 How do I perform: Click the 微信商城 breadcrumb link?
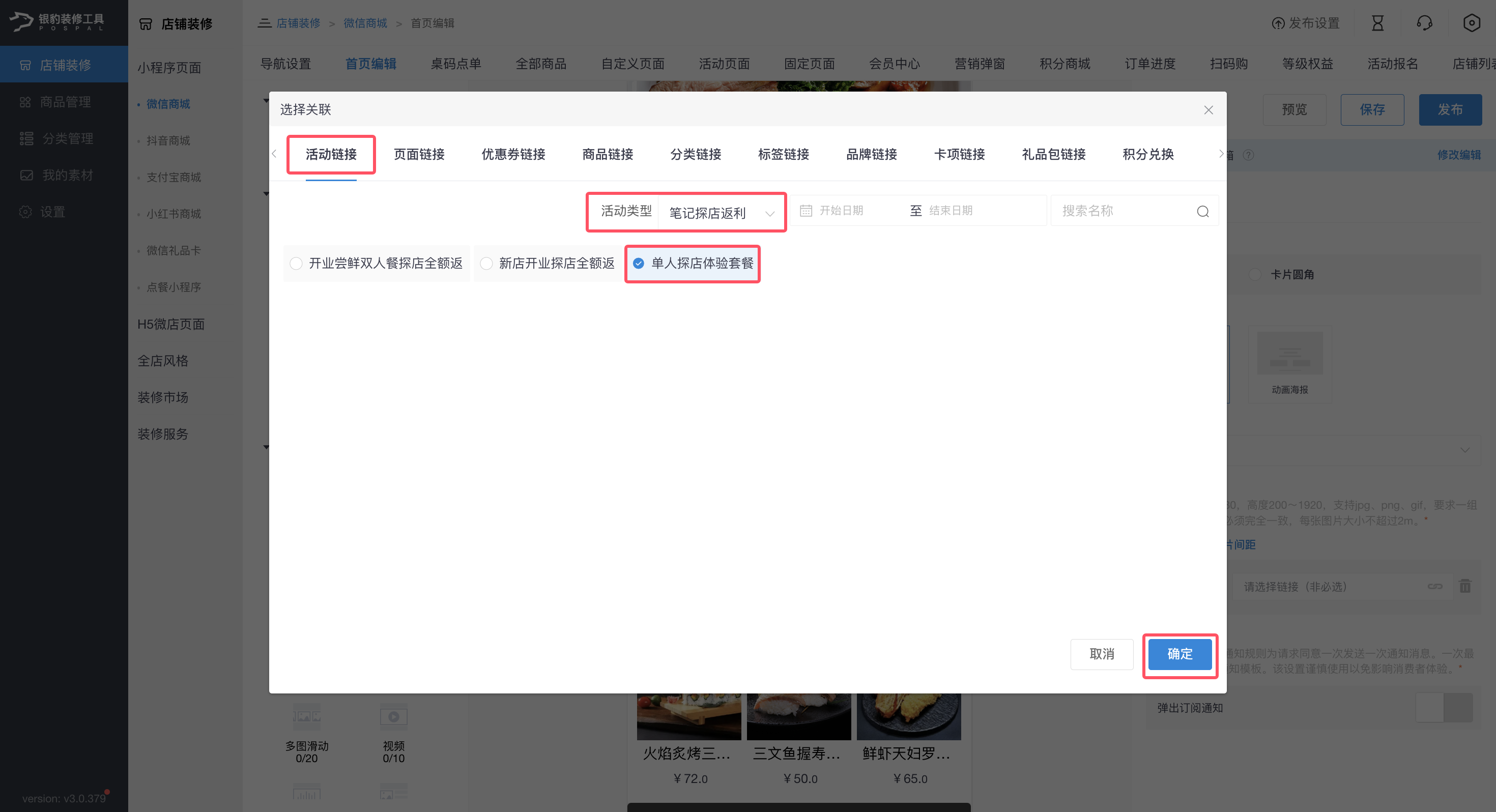click(x=365, y=23)
